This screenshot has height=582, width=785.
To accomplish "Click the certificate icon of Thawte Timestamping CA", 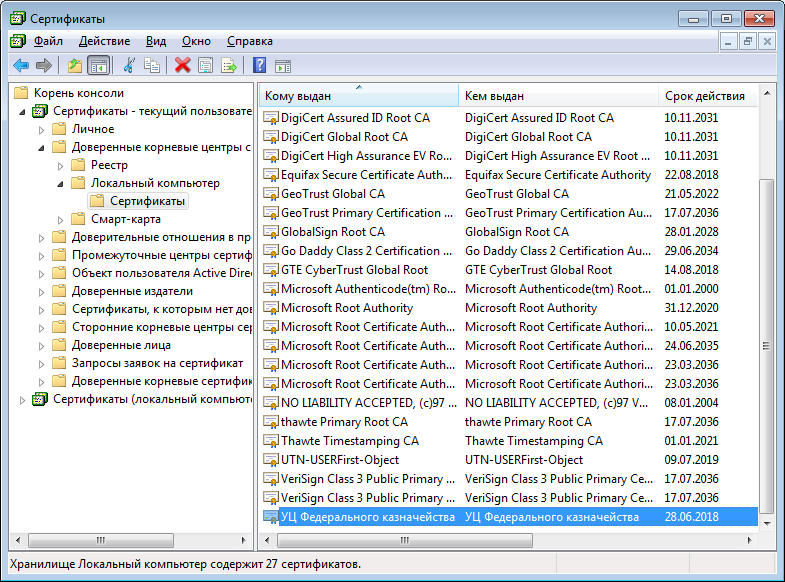I will click(271, 441).
